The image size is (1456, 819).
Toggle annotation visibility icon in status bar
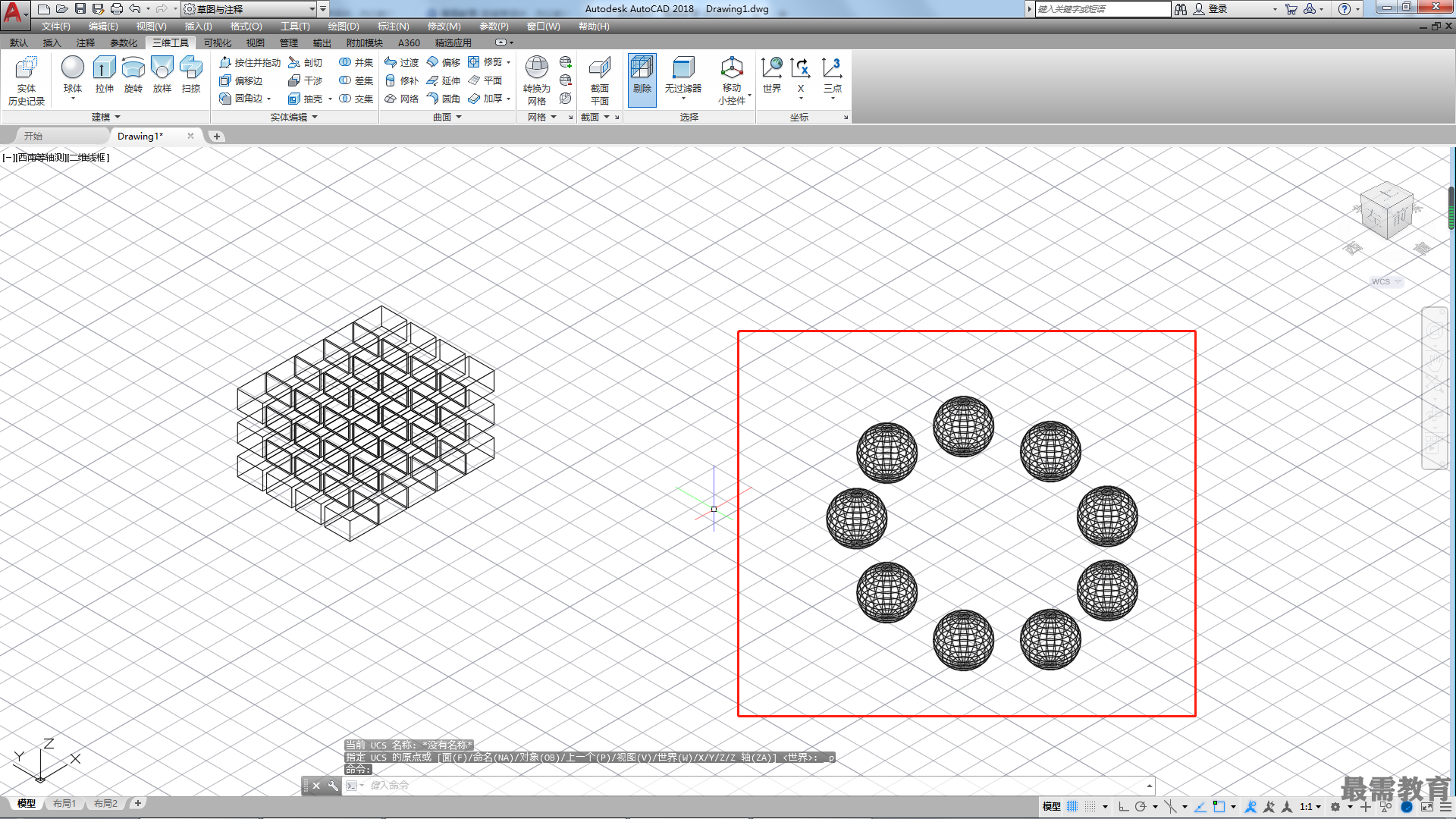tap(1251, 806)
